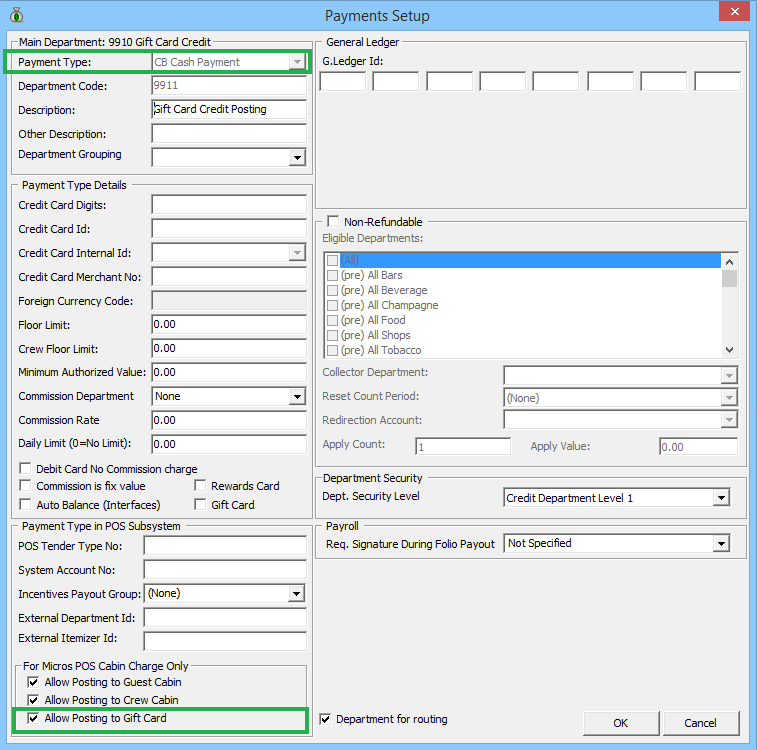
Task: Click the first G.Ledger Id box
Action: click(x=343, y=81)
